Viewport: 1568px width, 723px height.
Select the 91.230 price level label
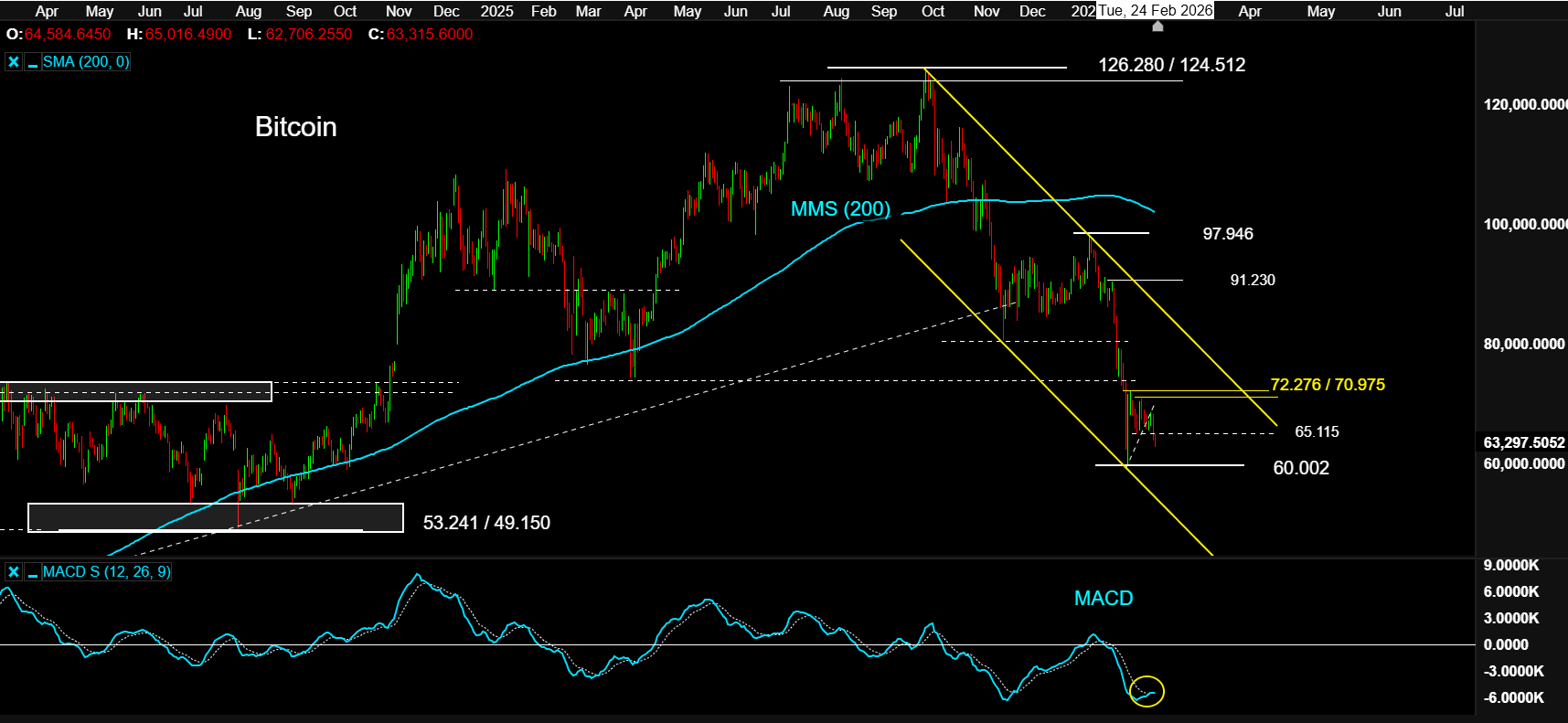(1252, 281)
